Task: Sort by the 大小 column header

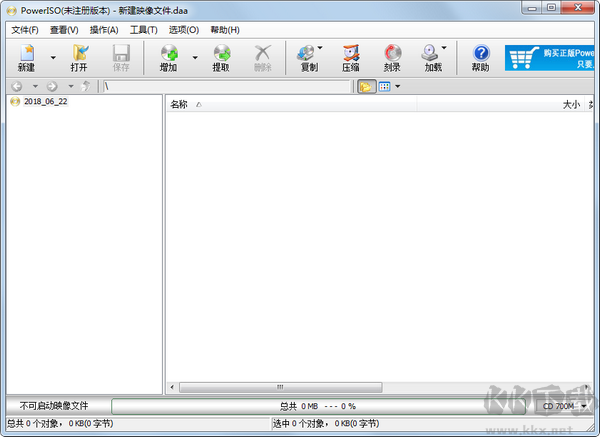Action: (500, 104)
